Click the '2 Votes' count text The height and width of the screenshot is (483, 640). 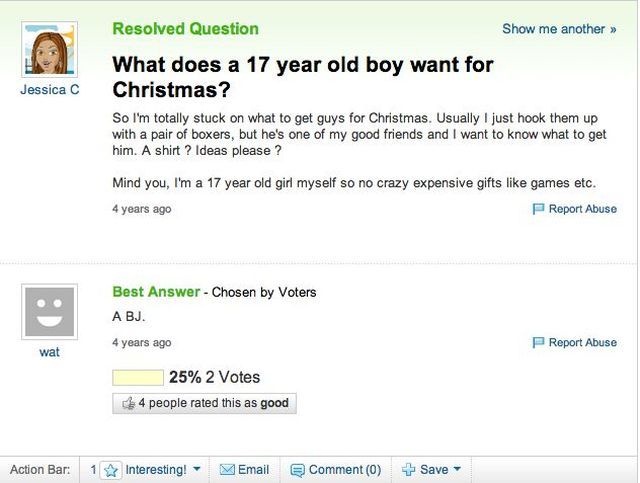coord(232,377)
